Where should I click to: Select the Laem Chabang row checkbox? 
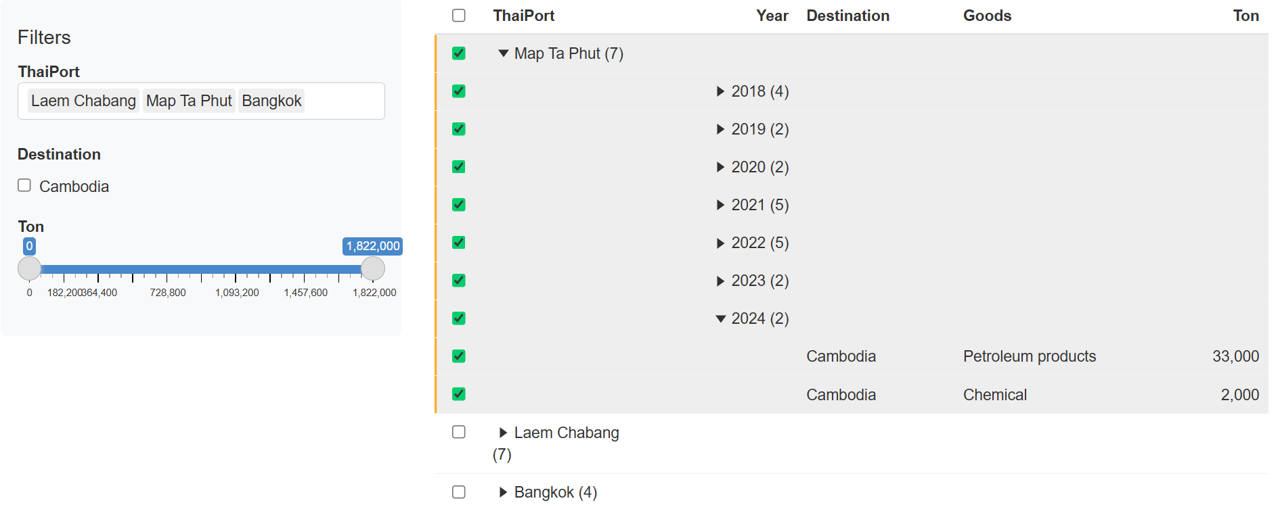click(x=459, y=432)
